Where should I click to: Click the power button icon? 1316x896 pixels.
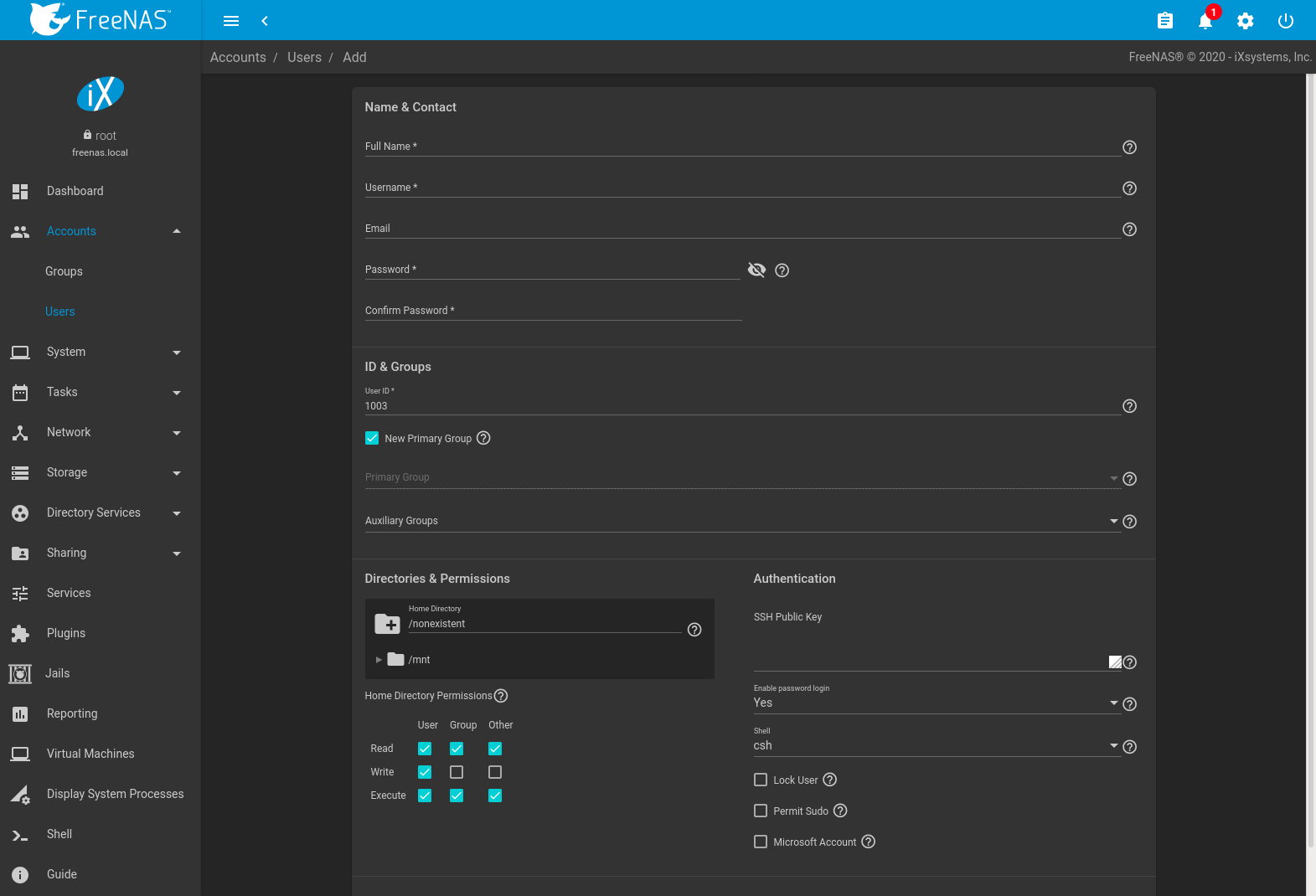(1286, 21)
